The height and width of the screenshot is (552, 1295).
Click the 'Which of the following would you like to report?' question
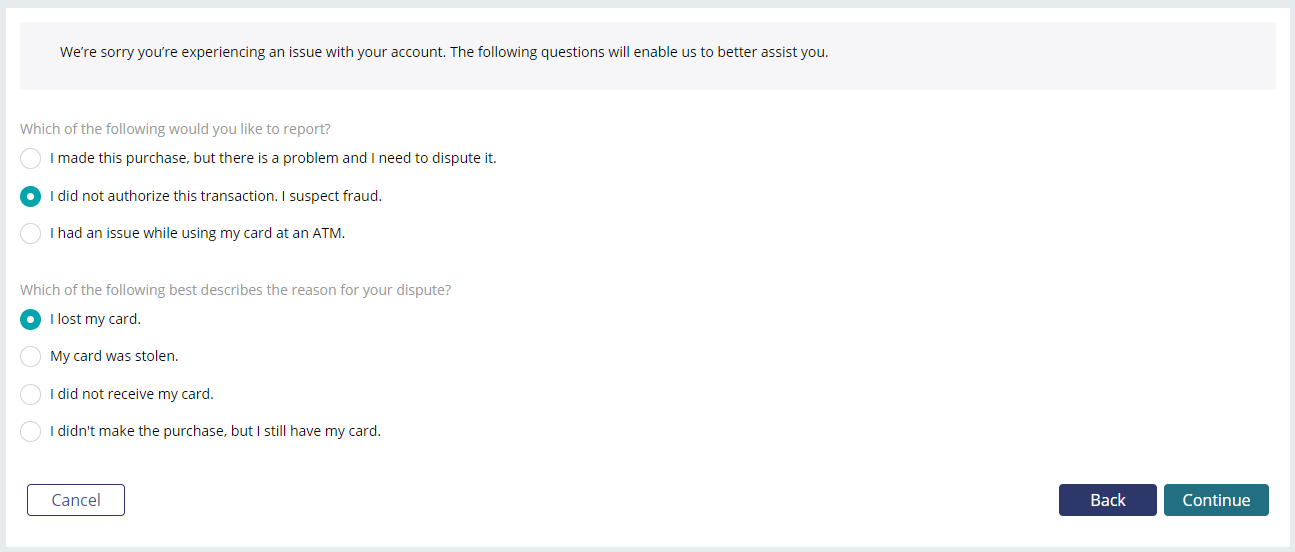click(x=176, y=129)
